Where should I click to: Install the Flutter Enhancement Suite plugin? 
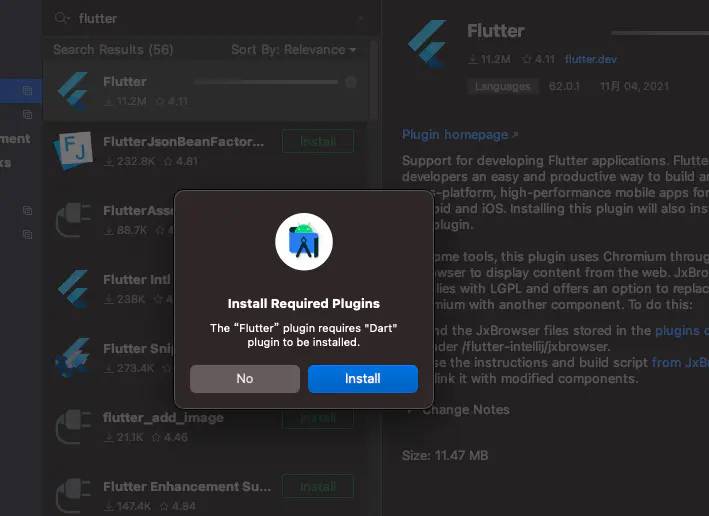[318, 486]
